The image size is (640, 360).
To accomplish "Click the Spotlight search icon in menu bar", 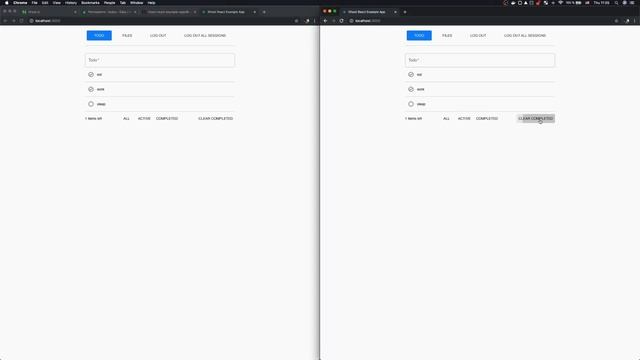I will [x=616, y=3].
